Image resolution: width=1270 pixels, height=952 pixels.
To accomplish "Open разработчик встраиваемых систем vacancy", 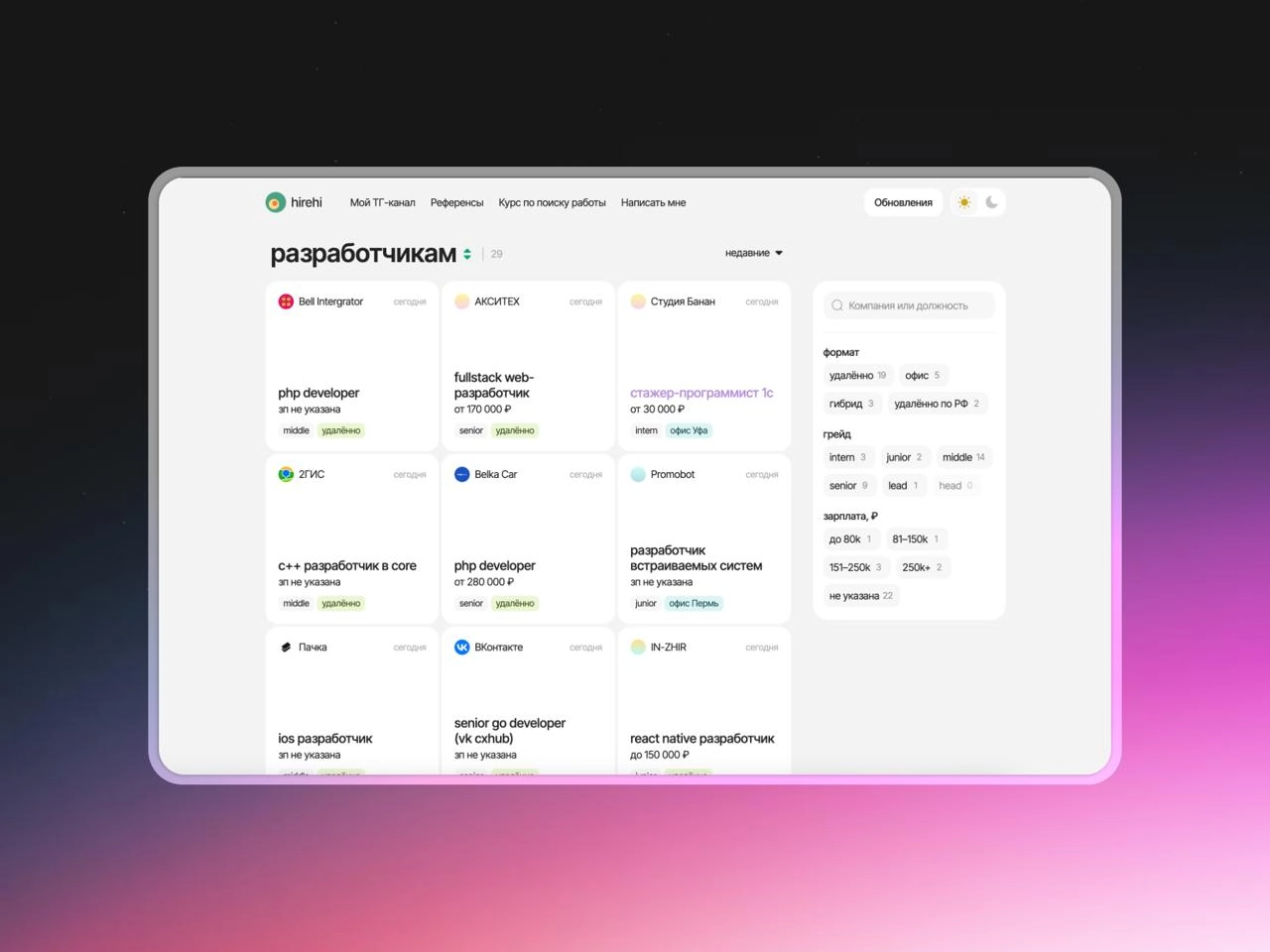I will [696, 557].
